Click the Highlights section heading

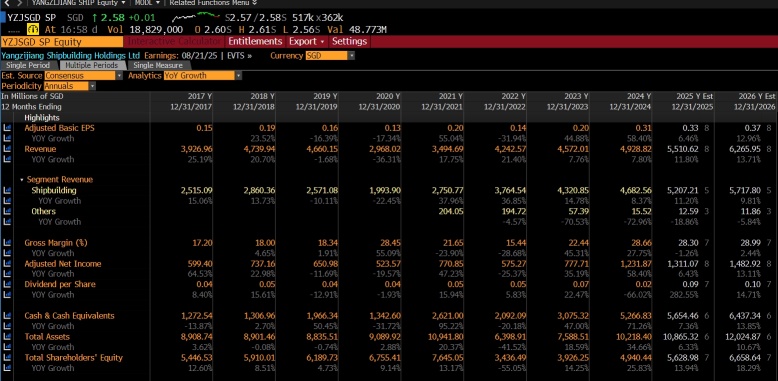(42, 118)
